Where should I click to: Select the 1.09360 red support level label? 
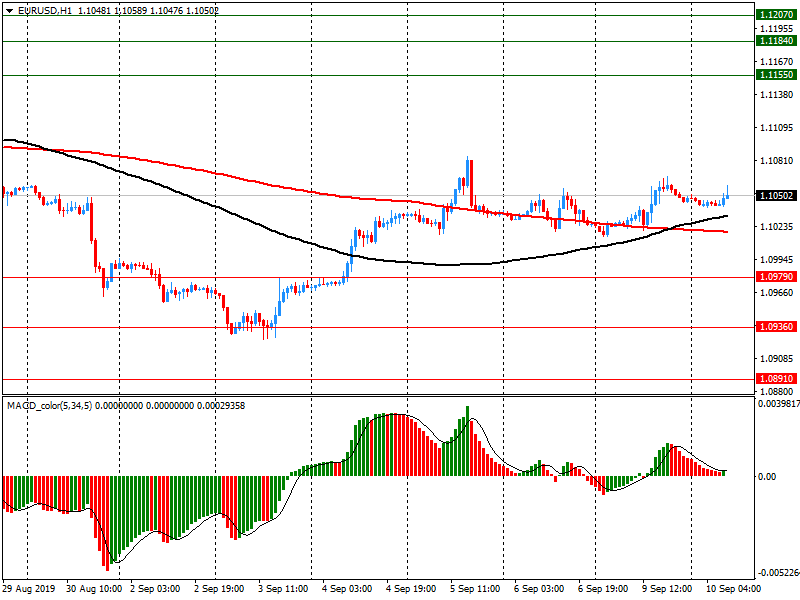776,327
